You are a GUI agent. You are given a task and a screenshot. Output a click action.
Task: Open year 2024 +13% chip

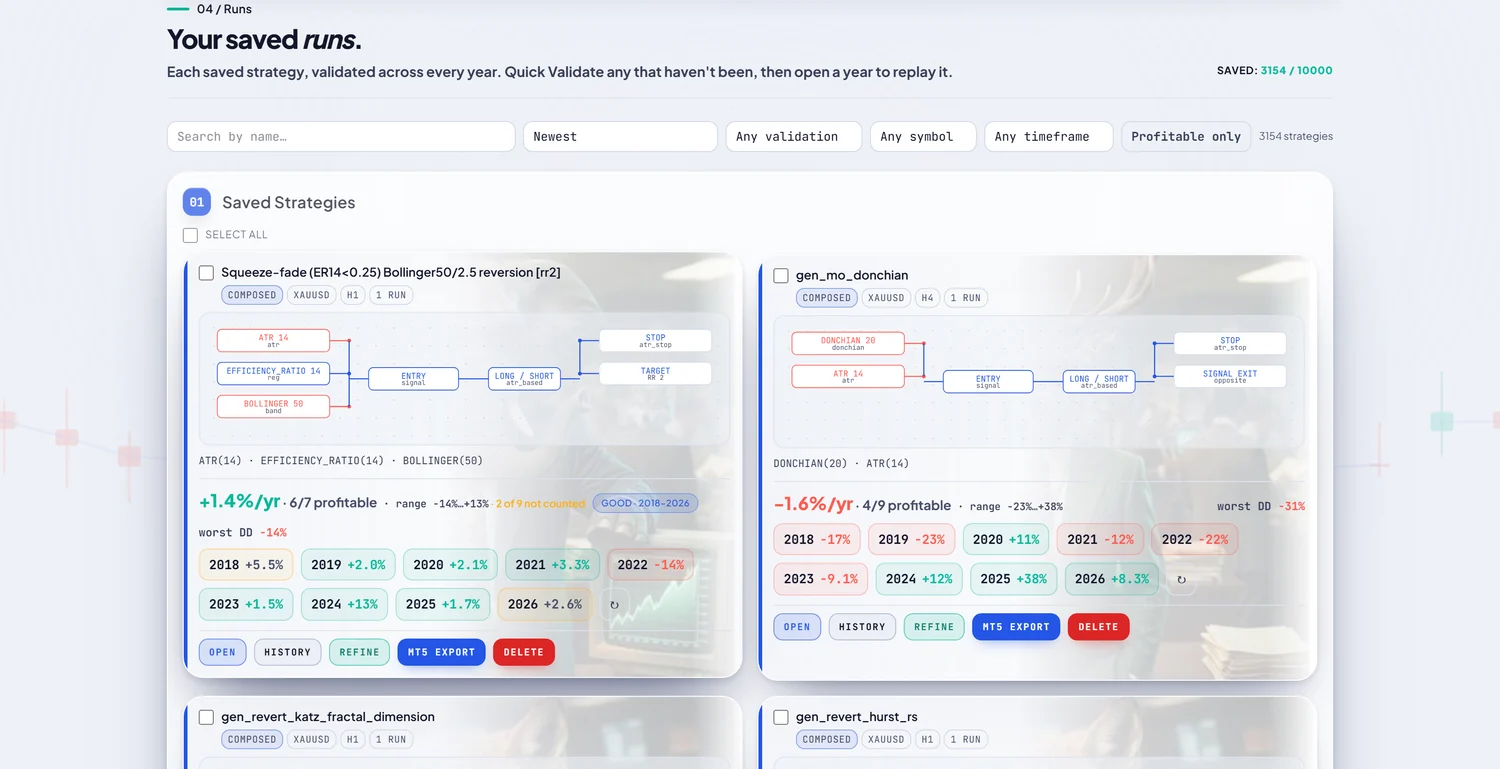tap(344, 604)
